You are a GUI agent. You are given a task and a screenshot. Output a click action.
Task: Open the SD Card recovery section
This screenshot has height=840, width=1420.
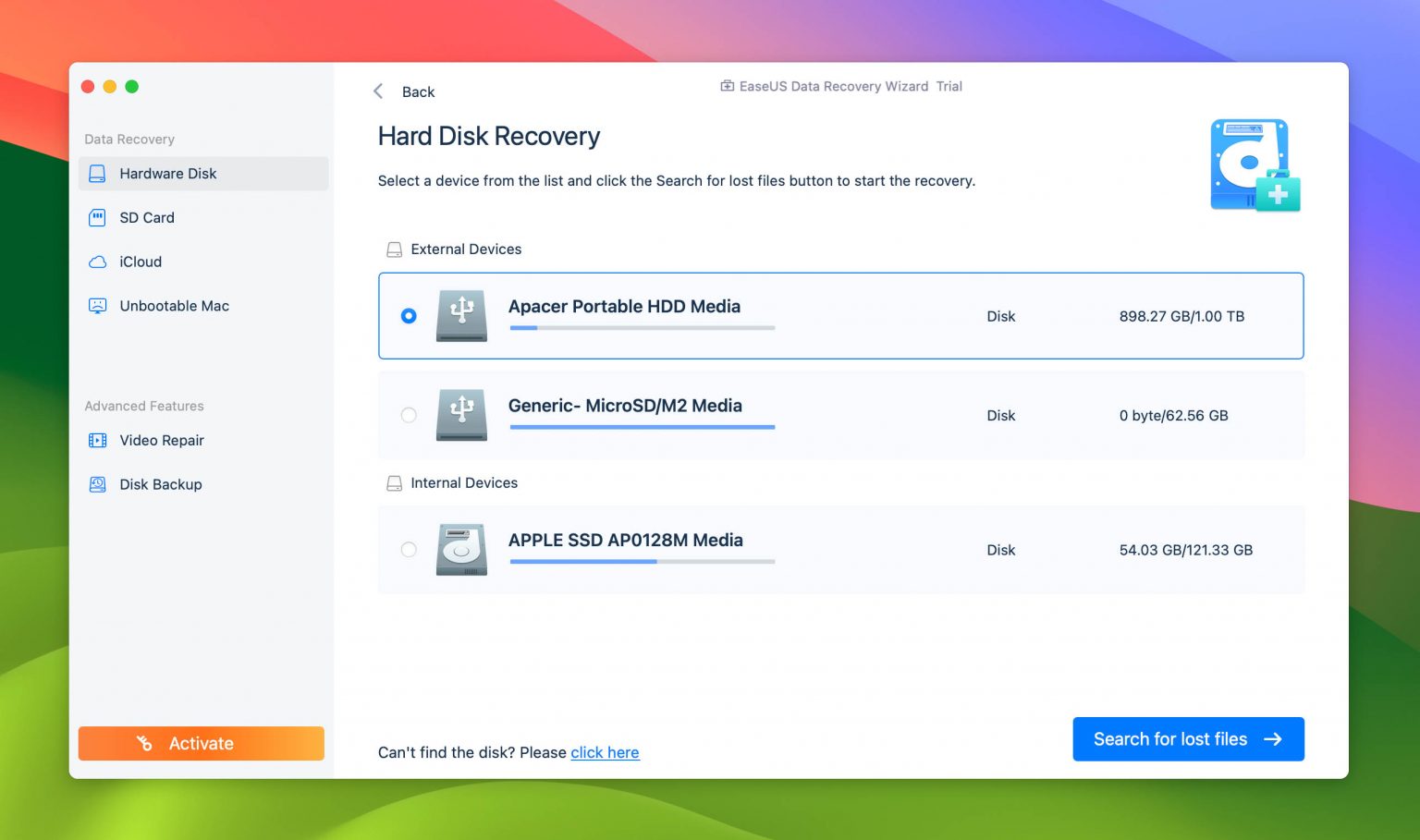pyautogui.click(x=146, y=217)
